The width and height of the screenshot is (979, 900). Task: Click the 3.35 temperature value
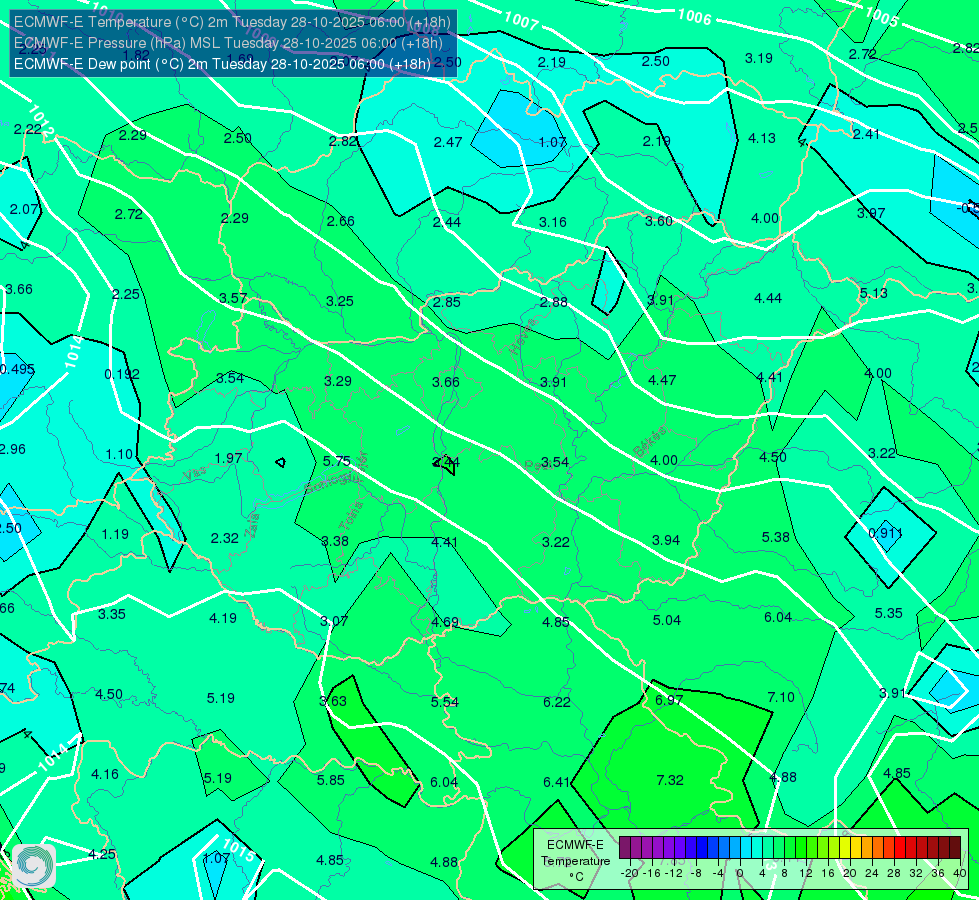tap(112, 614)
